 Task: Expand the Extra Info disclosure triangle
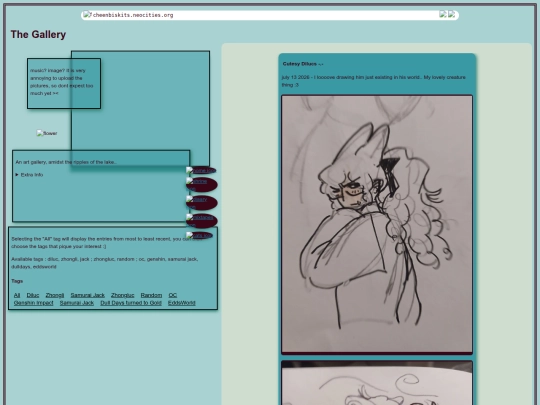pyautogui.click(x=17, y=175)
